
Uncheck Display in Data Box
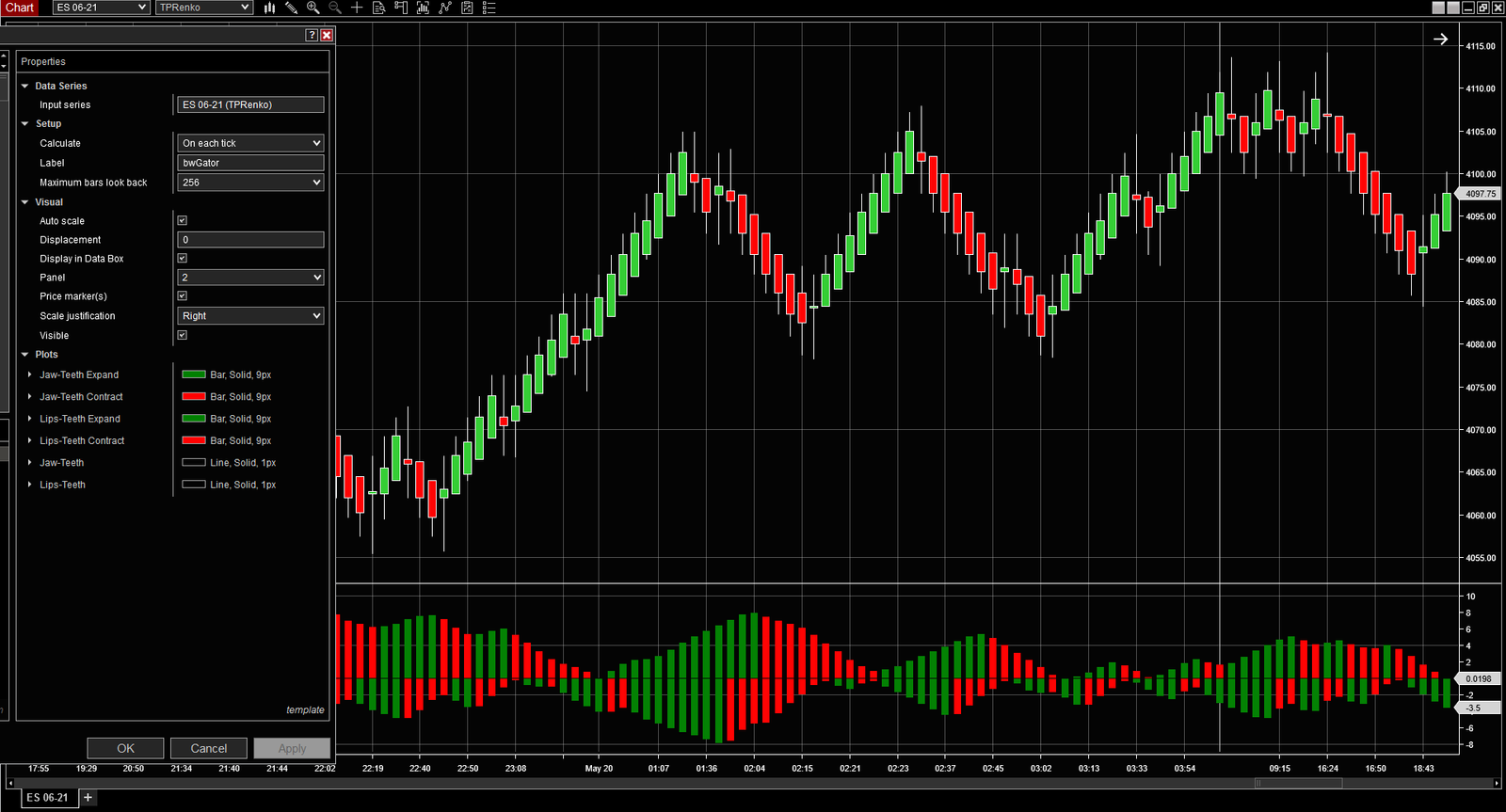click(183, 259)
